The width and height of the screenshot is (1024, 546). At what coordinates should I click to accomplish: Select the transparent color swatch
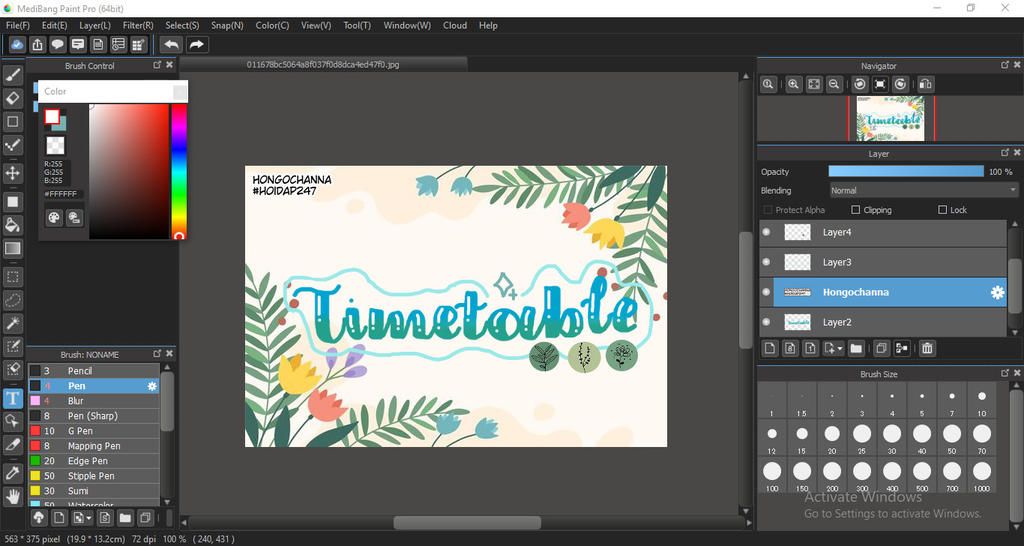(56, 146)
